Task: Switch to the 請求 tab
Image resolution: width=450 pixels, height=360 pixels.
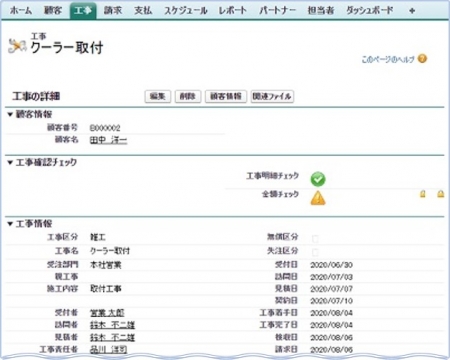Action: (113, 11)
